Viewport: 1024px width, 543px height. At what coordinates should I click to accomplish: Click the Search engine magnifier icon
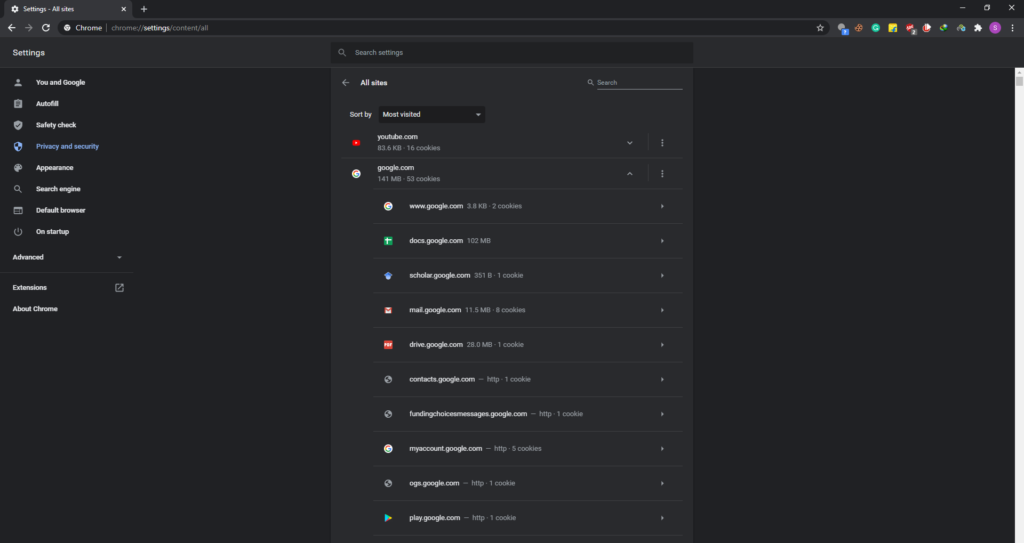18,189
